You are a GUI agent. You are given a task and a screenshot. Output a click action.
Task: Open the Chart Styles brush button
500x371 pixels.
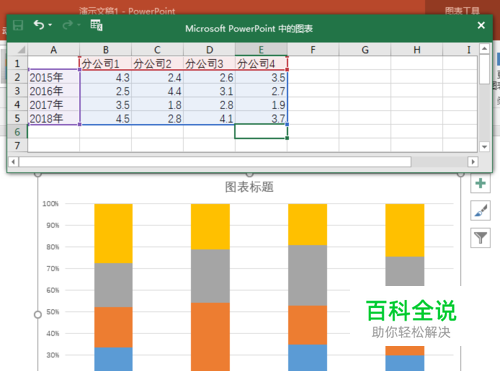tap(480, 210)
